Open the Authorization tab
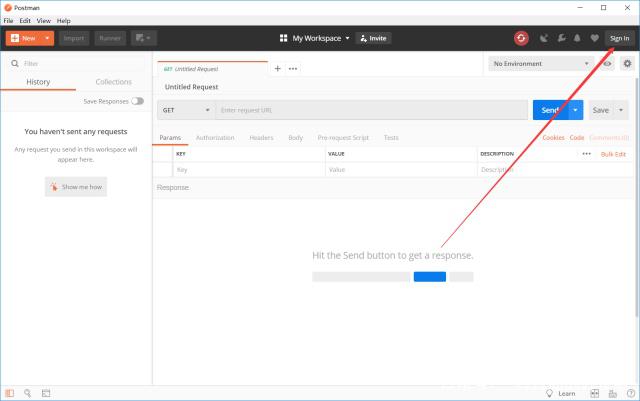The height and width of the screenshot is (401, 640). point(215,137)
